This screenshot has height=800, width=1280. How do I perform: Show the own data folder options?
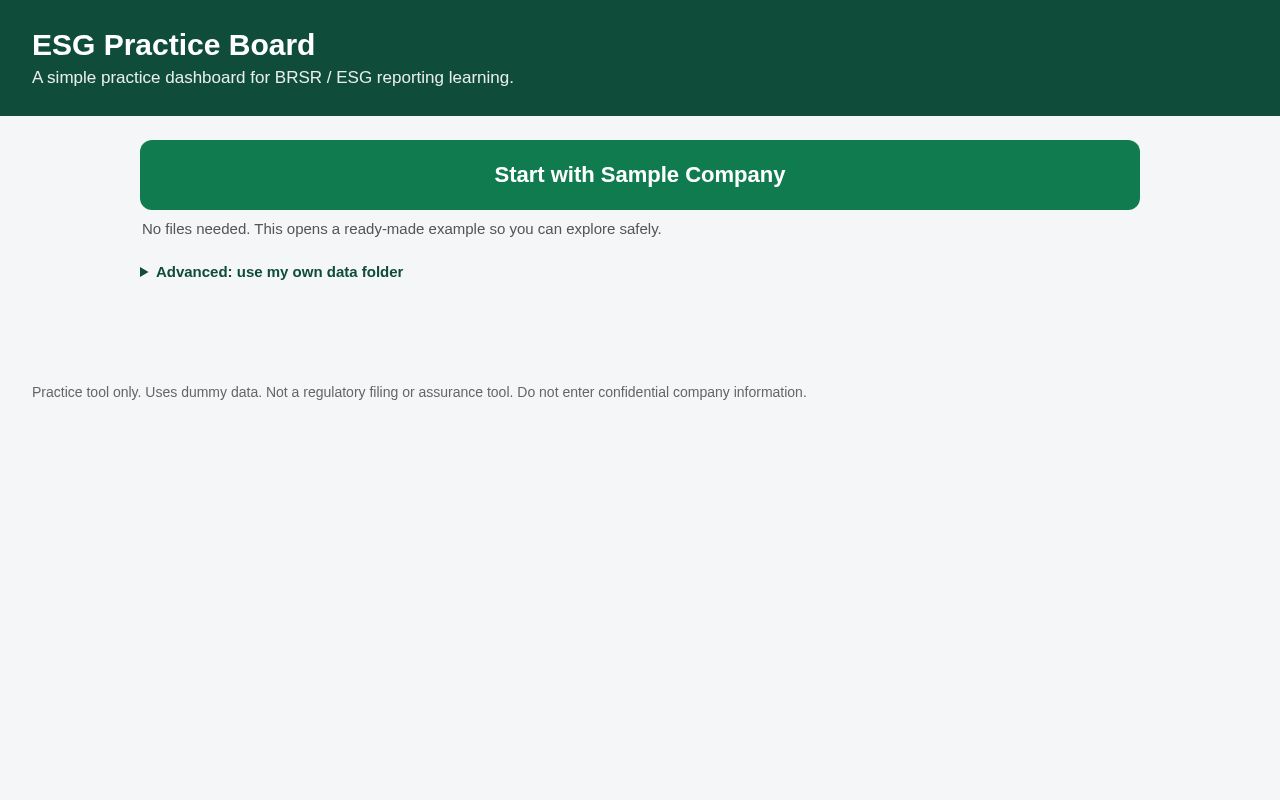[272, 272]
